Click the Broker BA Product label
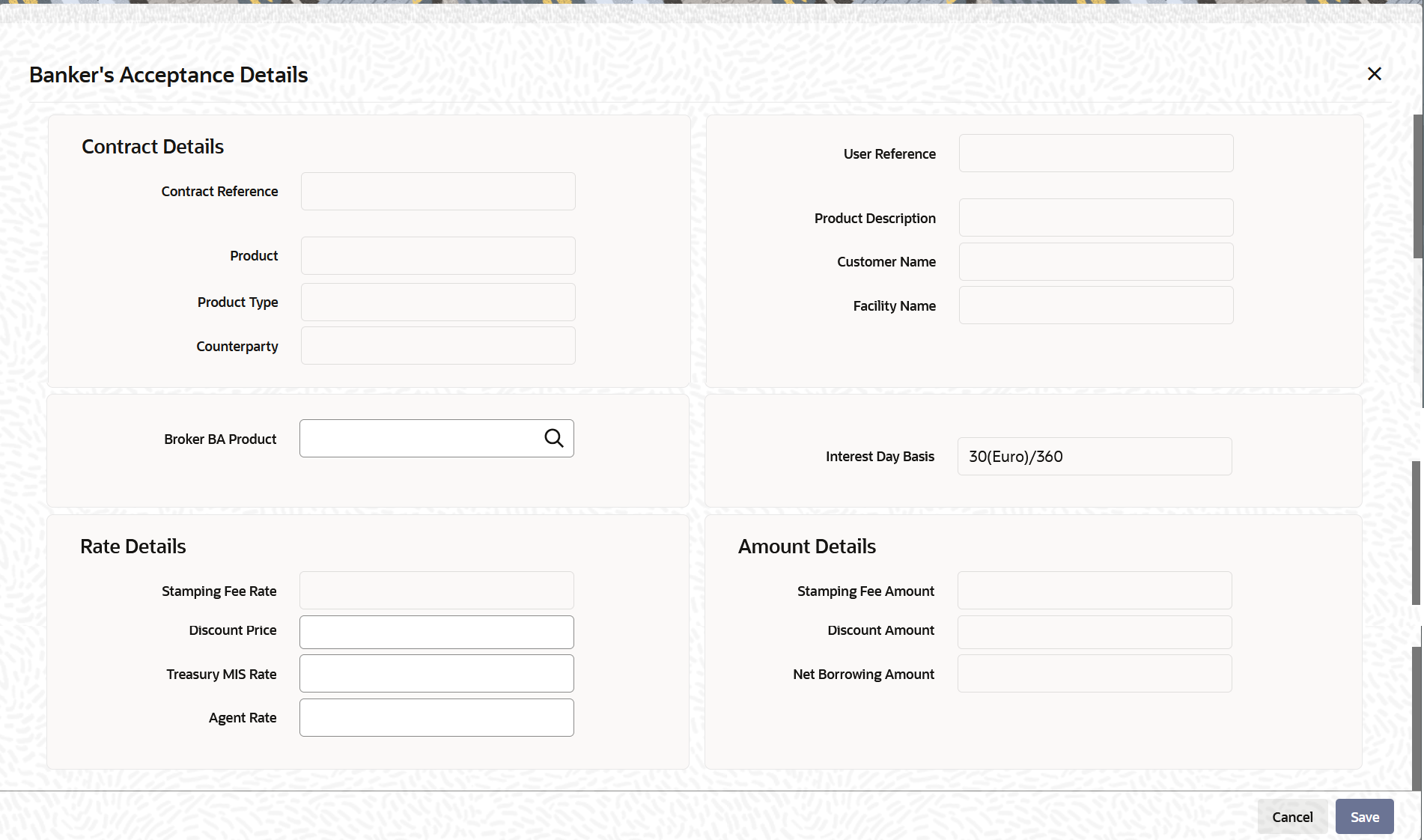Screen dimensions: 1424x840 (x=220, y=439)
